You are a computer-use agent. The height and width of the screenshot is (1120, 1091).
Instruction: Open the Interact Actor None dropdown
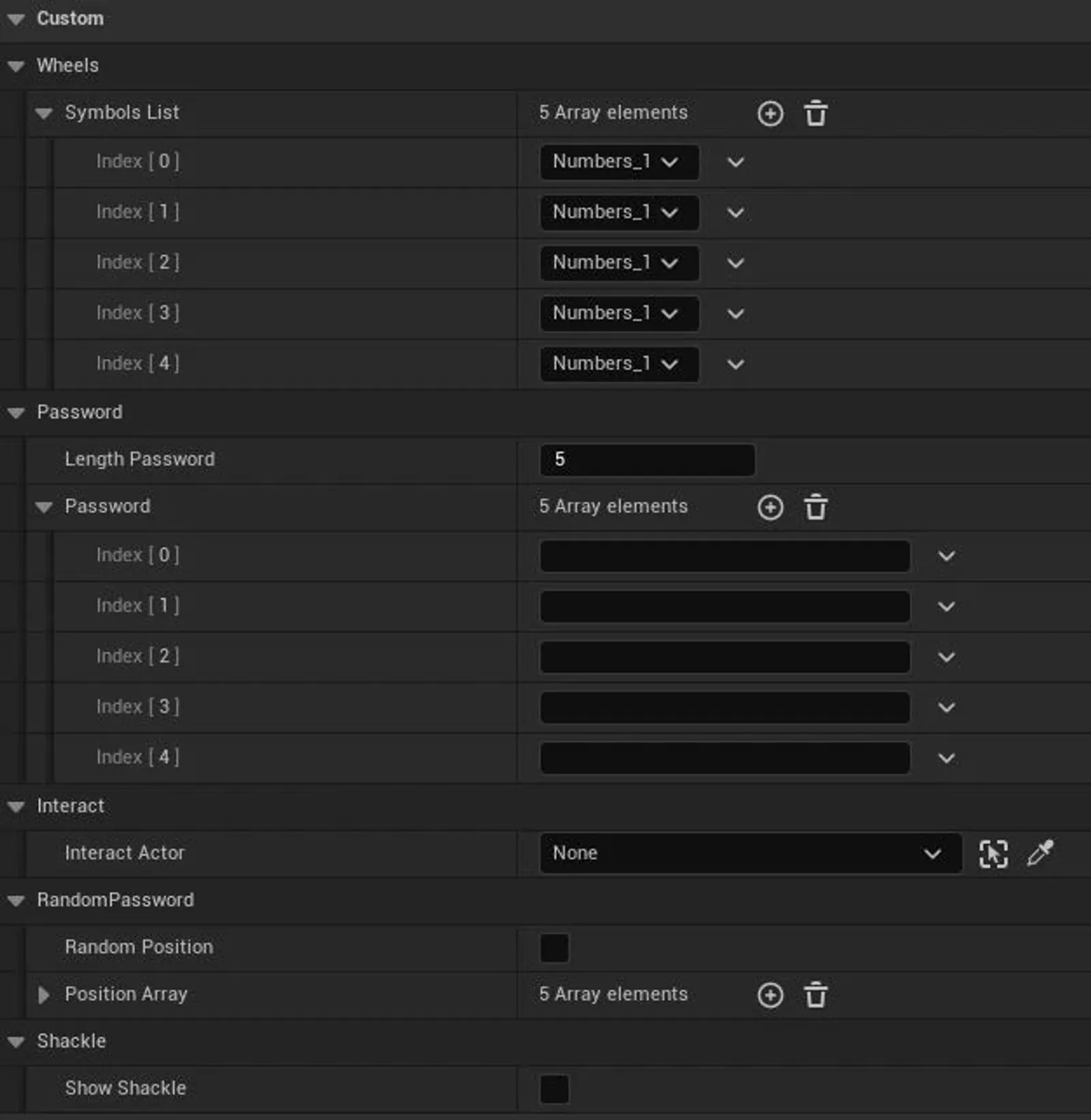pyautogui.click(x=750, y=853)
